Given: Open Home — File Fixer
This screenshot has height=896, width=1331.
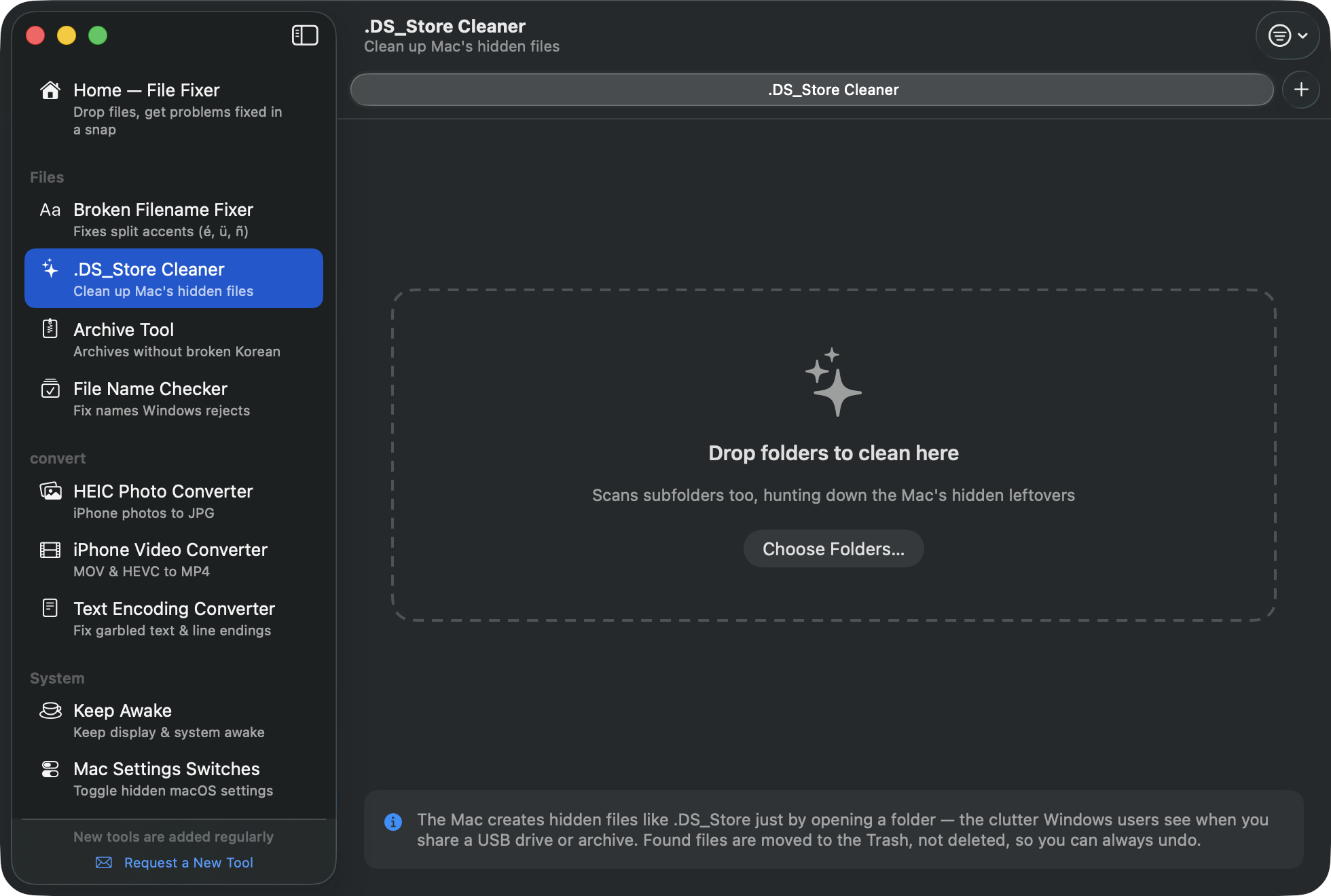Looking at the screenshot, I should [x=174, y=109].
